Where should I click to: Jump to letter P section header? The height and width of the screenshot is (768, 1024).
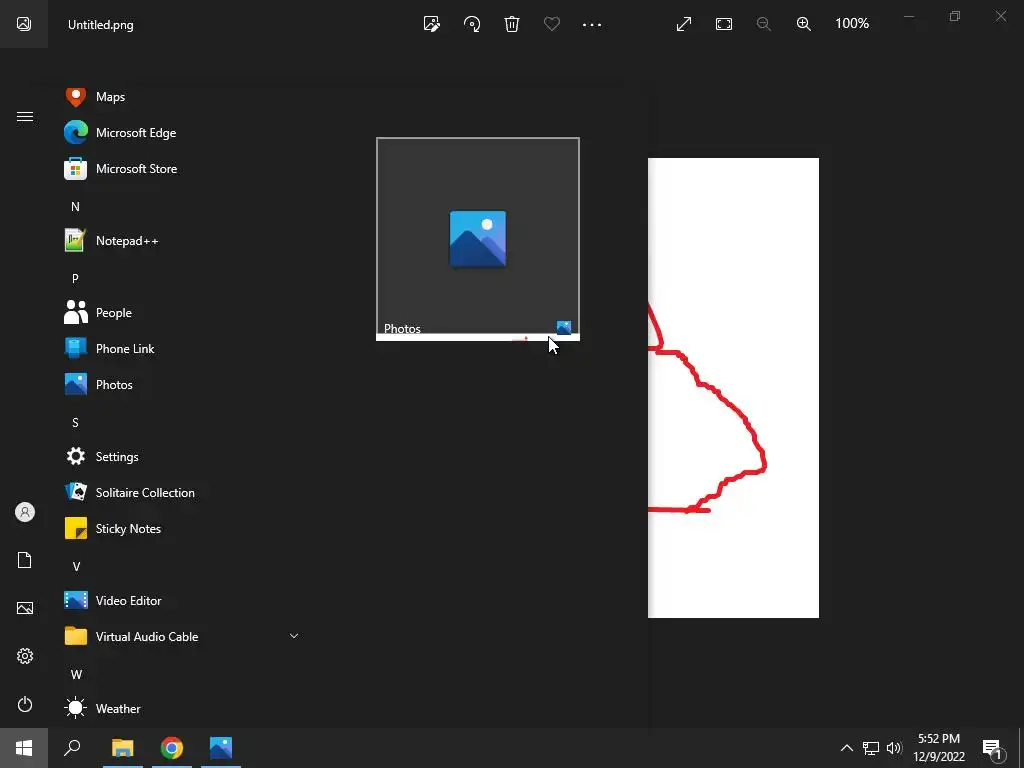pos(75,278)
